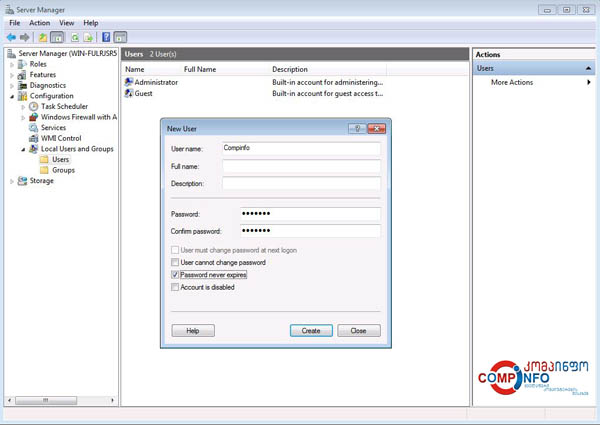Click the tree pane horizontal scrollbar thumb
Screen dimensions: 600x425
[x=46, y=400]
